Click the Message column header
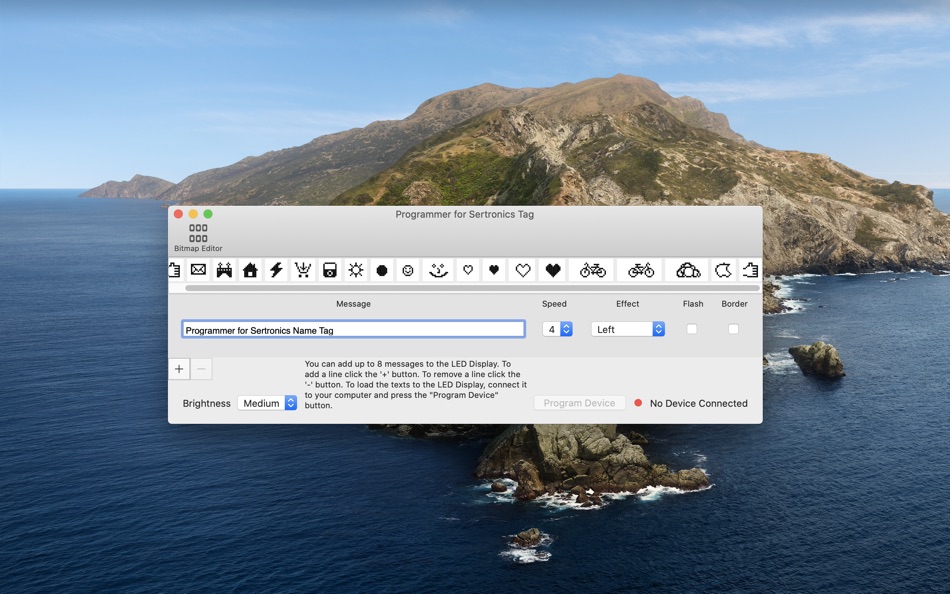The width and height of the screenshot is (950, 594). tap(353, 304)
